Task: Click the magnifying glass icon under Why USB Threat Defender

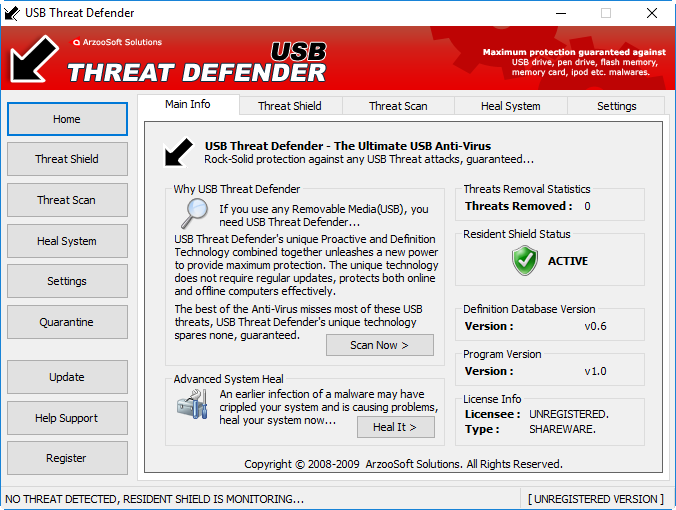Action: pyautogui.click(x=194, y=213)
